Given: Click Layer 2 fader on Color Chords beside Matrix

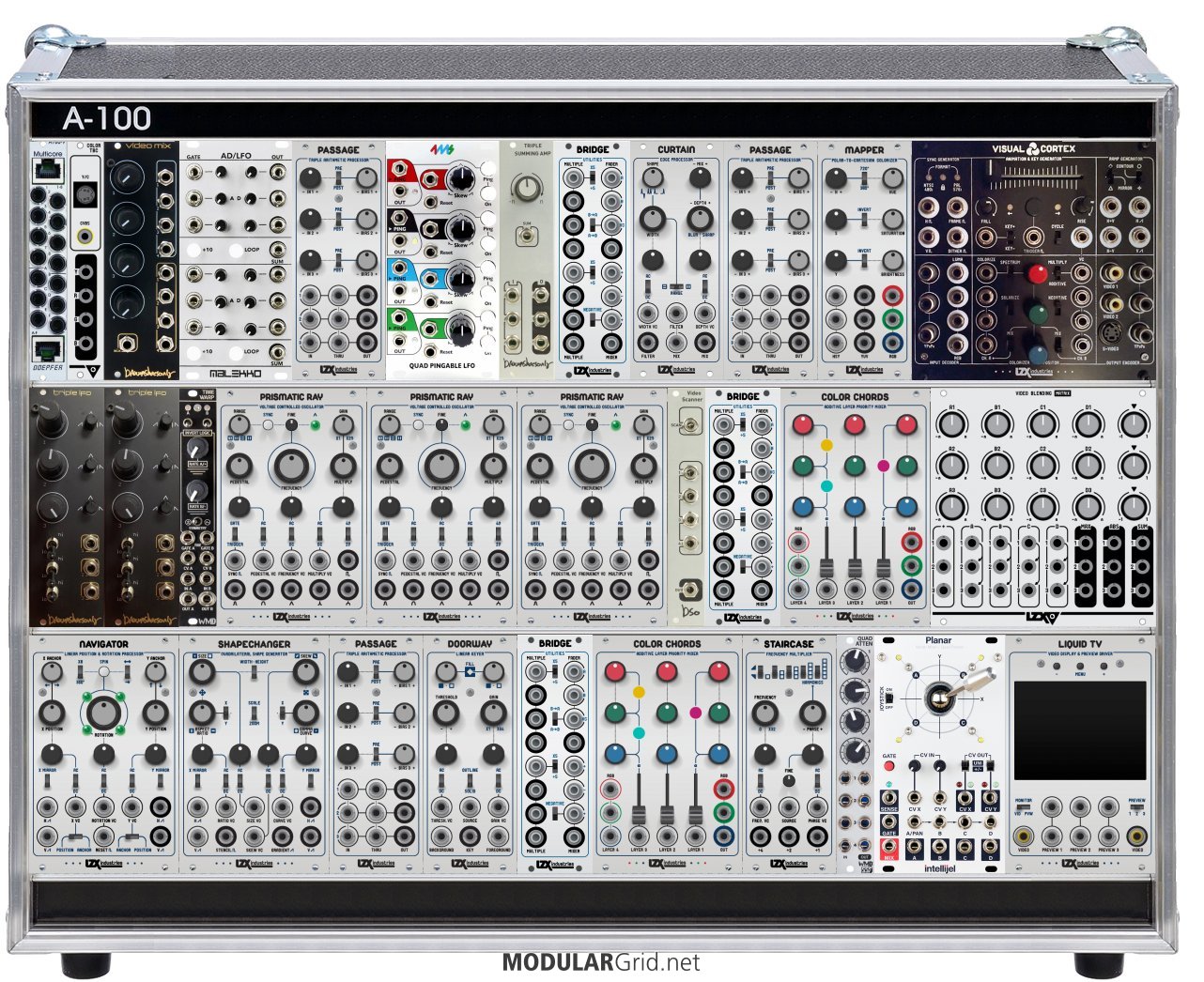Looking at the screenshot, I should click(x=855, y=570).
